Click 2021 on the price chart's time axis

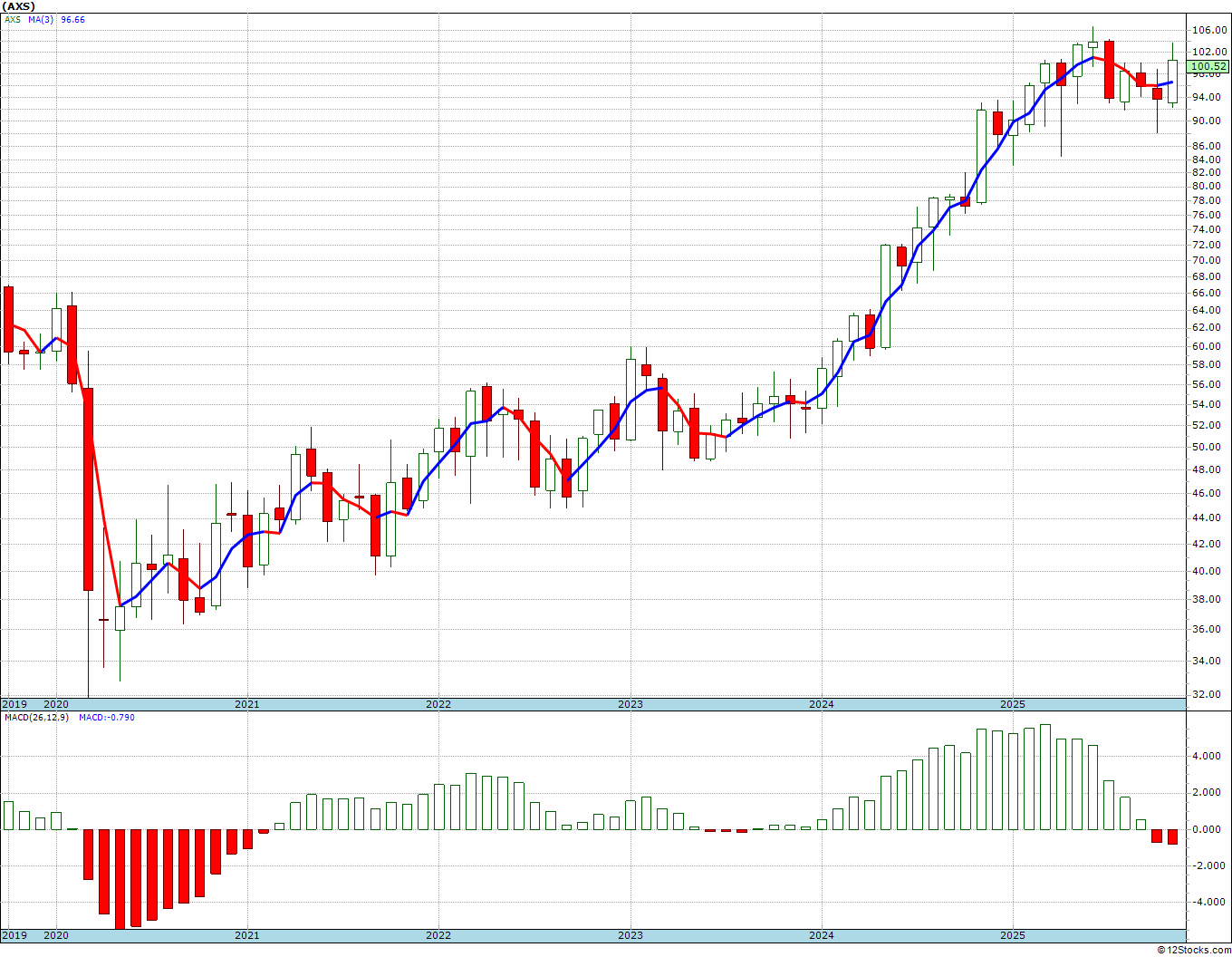pos(247,704)
